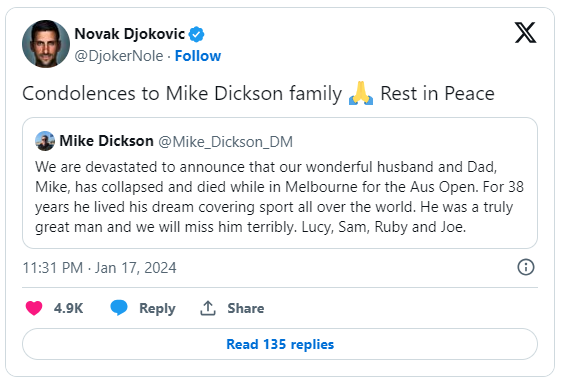The image size is (563, 386).
Task: Open the info circle icon
Action: click(x=526, y=267)
